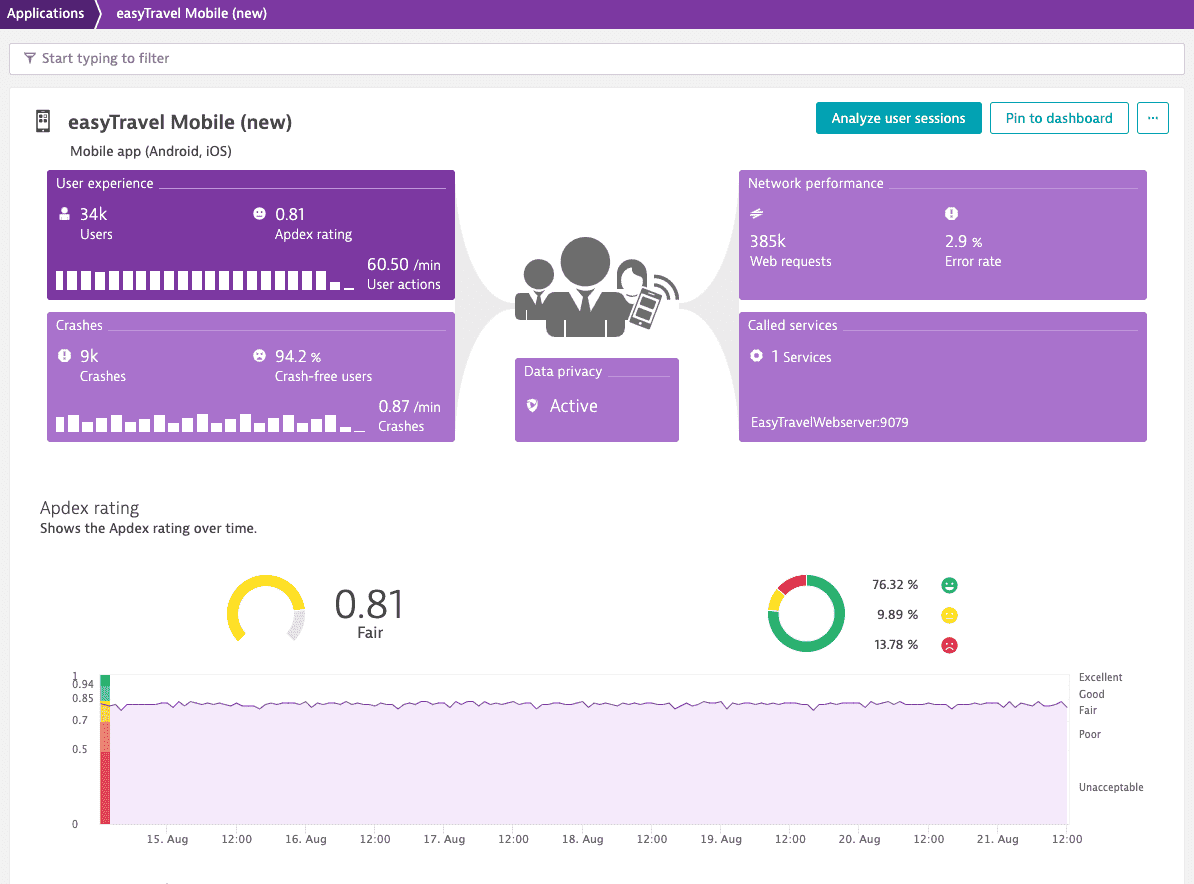The width and height of the screenshot is (1194, 884).
Task: Click the red frustrated face legend
Action: (x=949, y=645)
